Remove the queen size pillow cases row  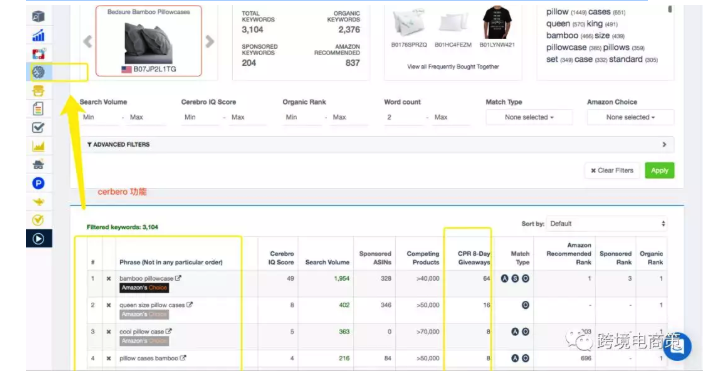[x=109, y=305]
